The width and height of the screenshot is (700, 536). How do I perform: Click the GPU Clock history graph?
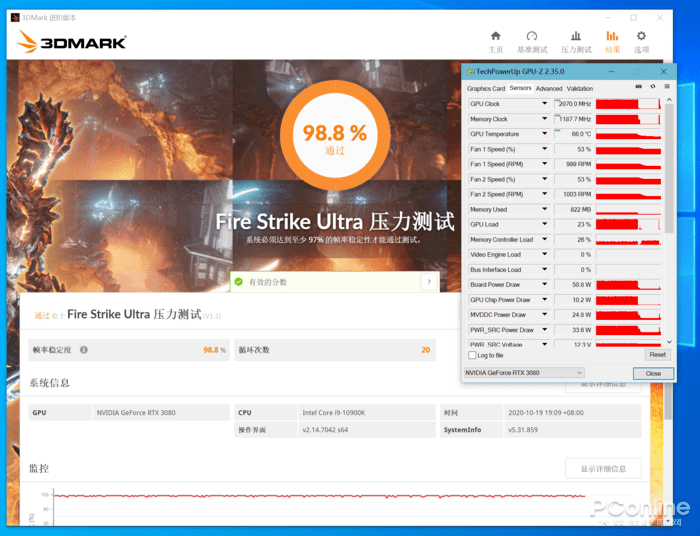pos(628,104)
